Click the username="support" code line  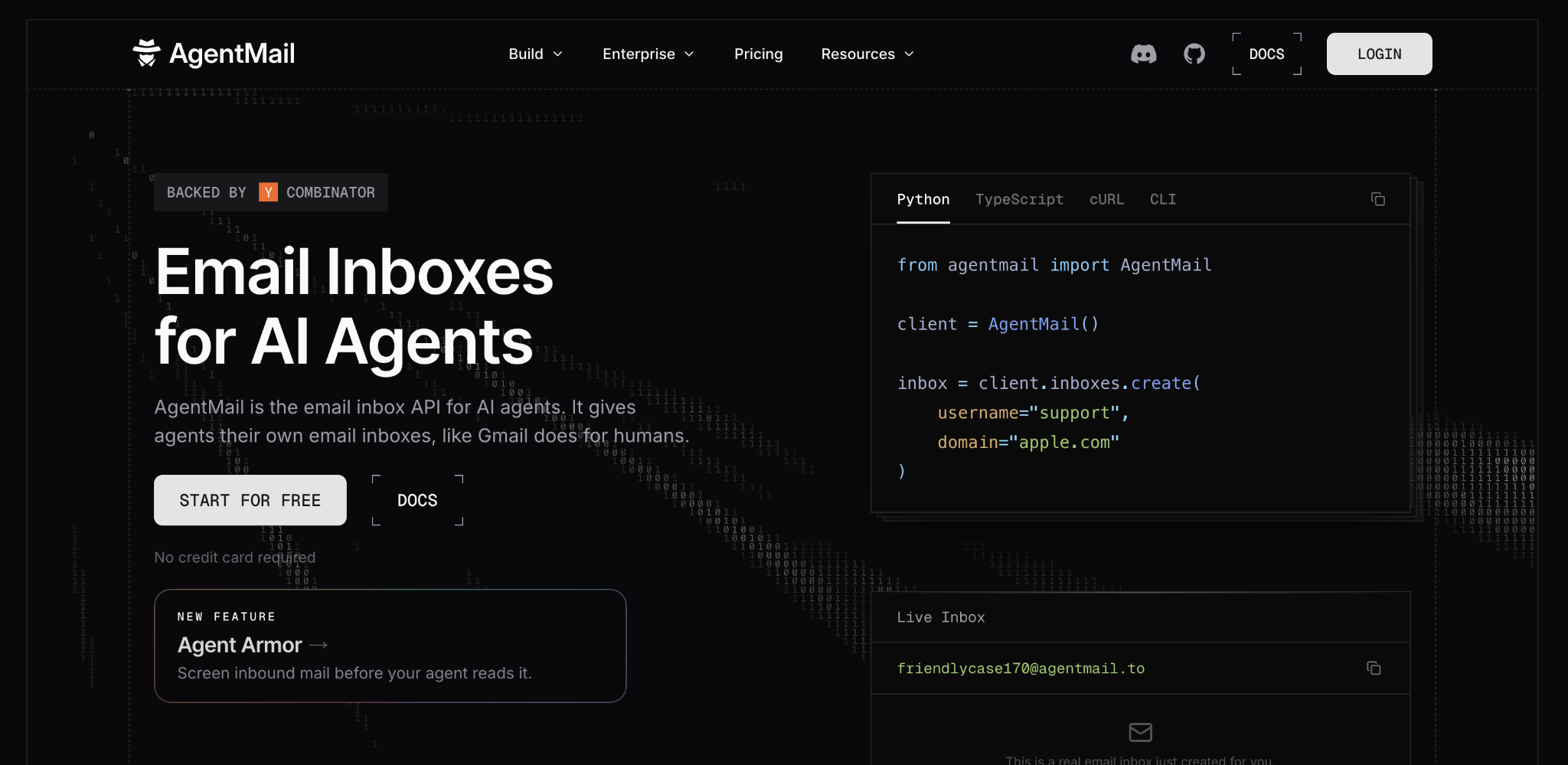[x=1034, y=413]
